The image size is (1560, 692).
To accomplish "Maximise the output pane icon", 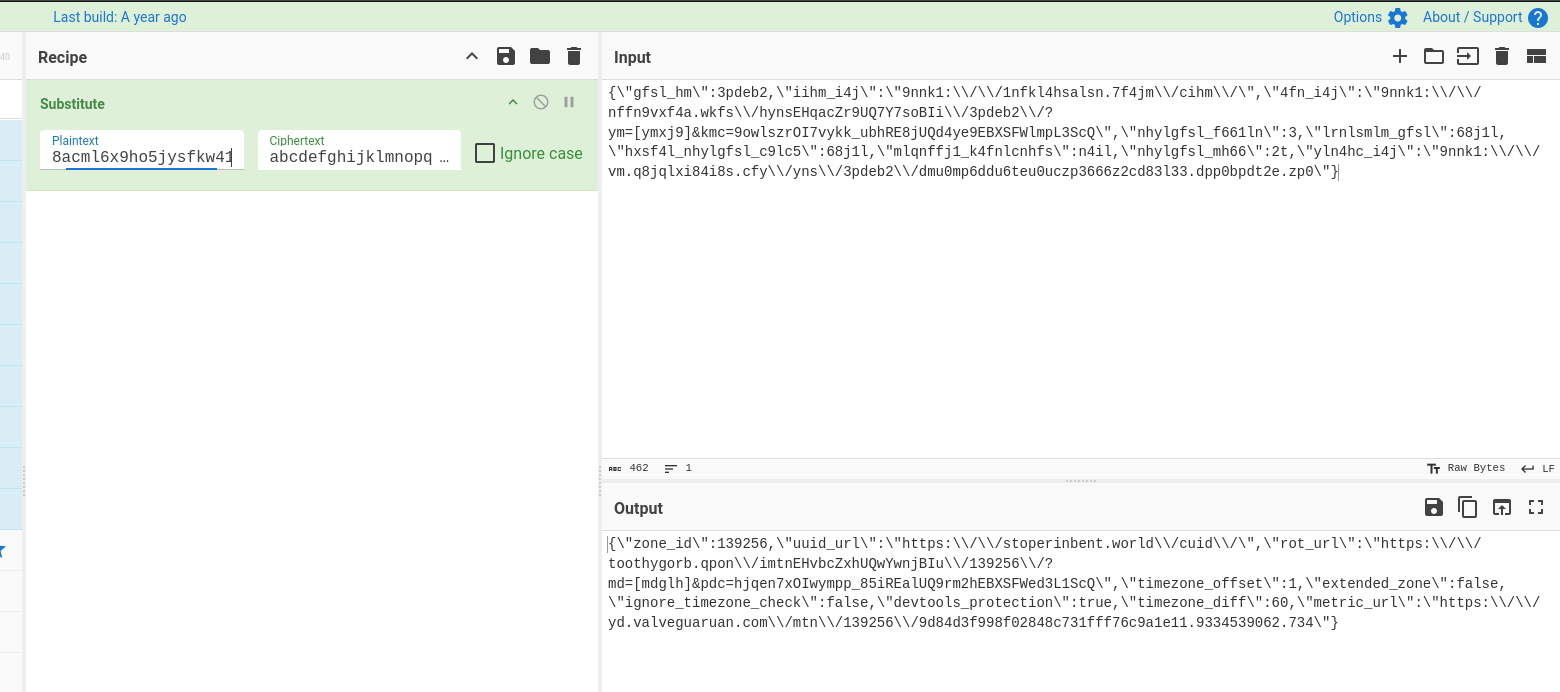I will pos(1537,508).
